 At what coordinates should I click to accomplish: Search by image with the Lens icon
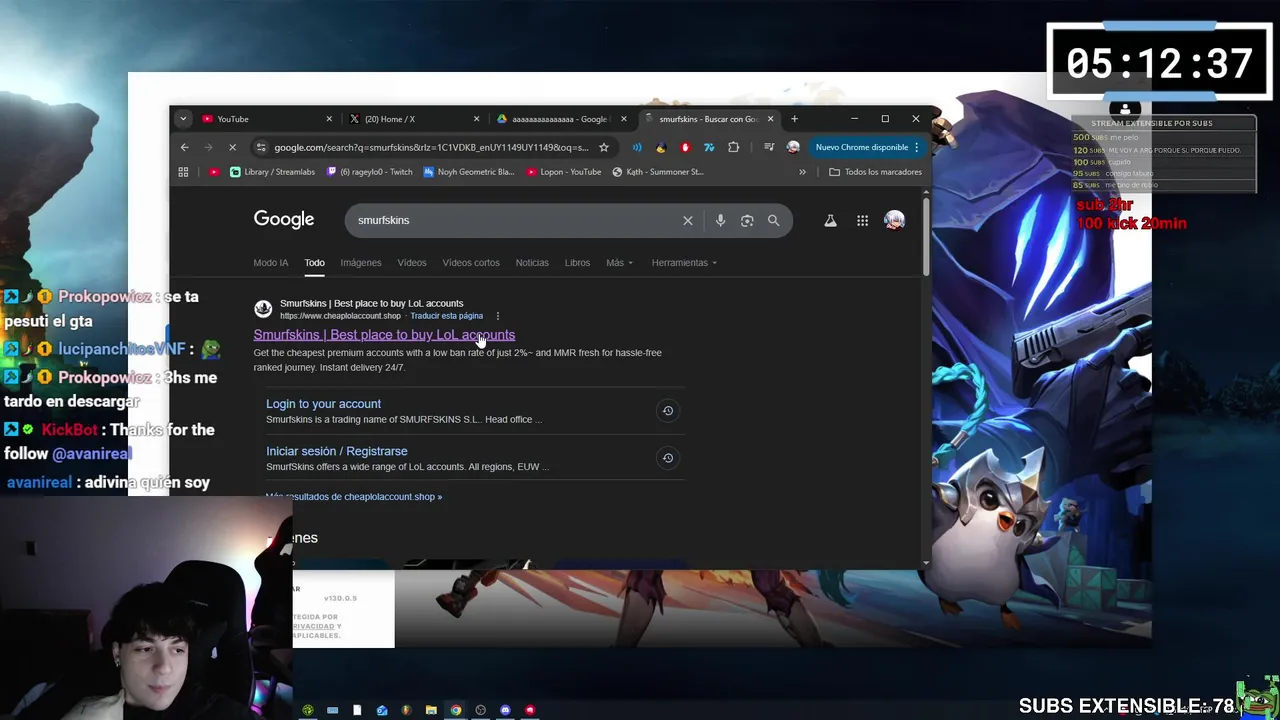pyautogui.click(x=747, y=220)
